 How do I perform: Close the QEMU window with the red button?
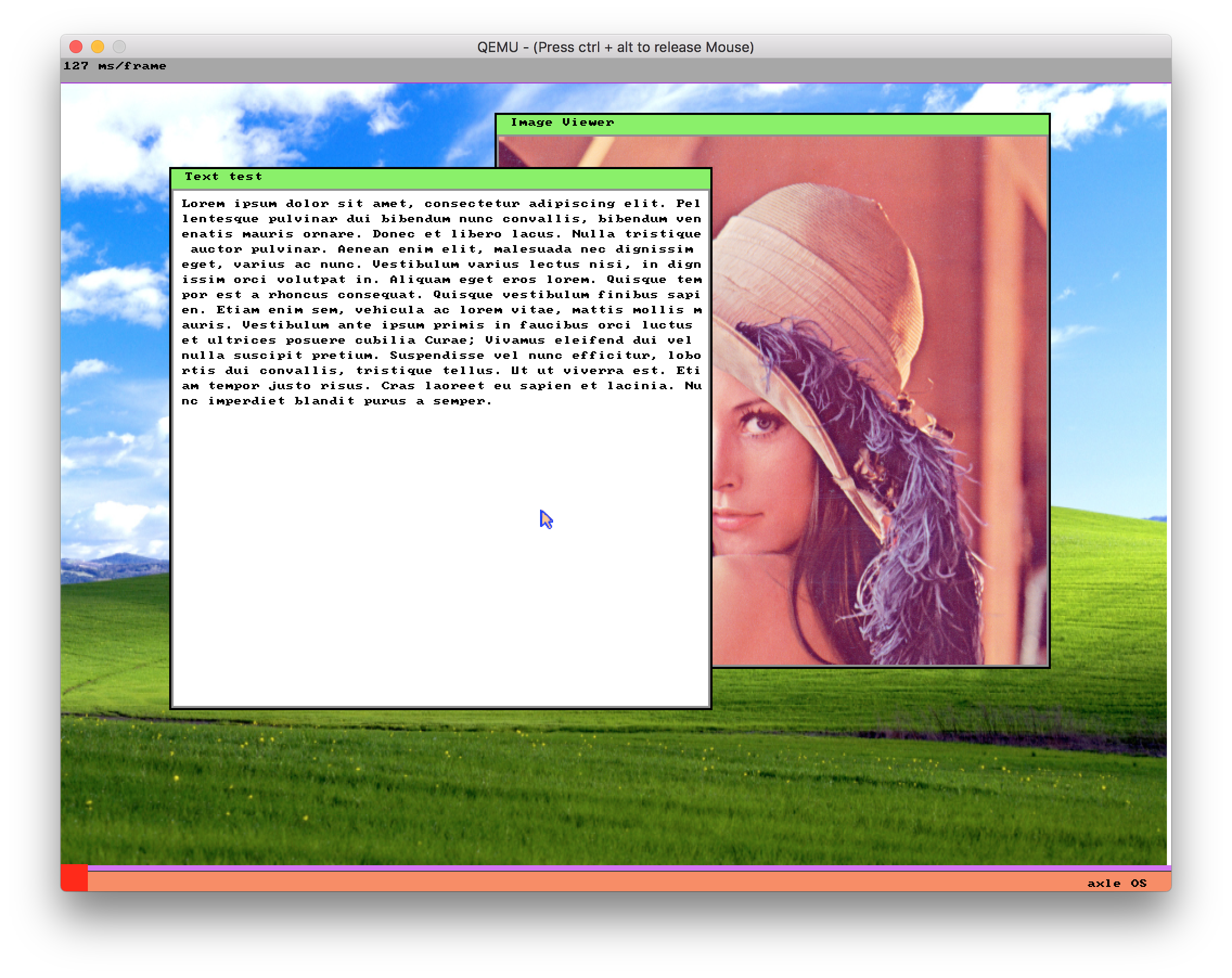[x=76, y=47]
